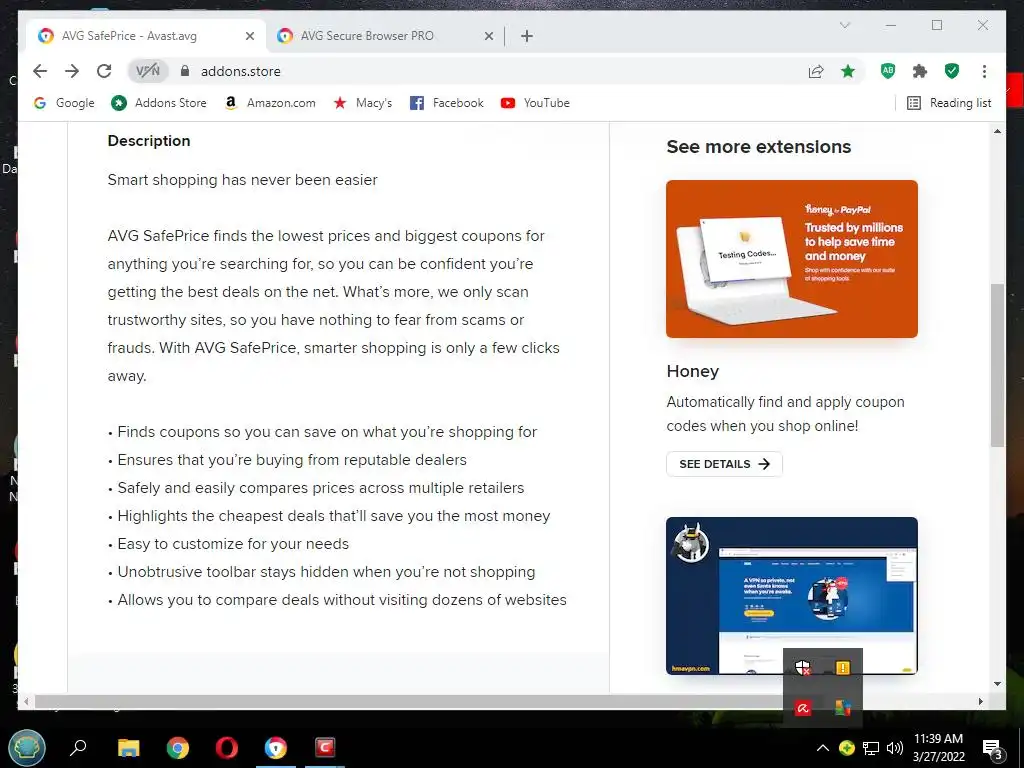
Task: Click SEE DETAILS button for Honey
Action: point(724,464)
